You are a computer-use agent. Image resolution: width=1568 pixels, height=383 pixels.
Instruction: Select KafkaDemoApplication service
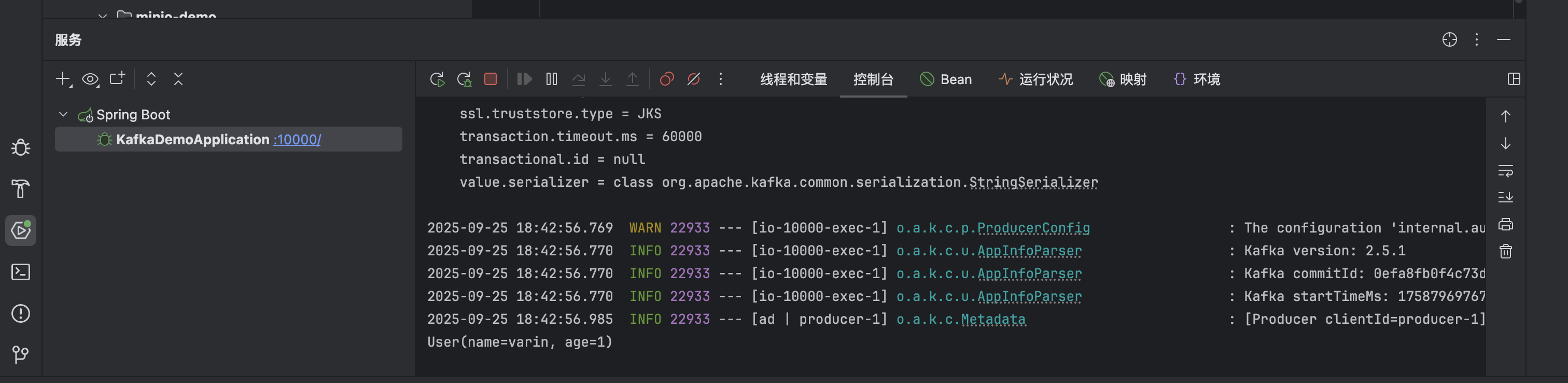228,140
